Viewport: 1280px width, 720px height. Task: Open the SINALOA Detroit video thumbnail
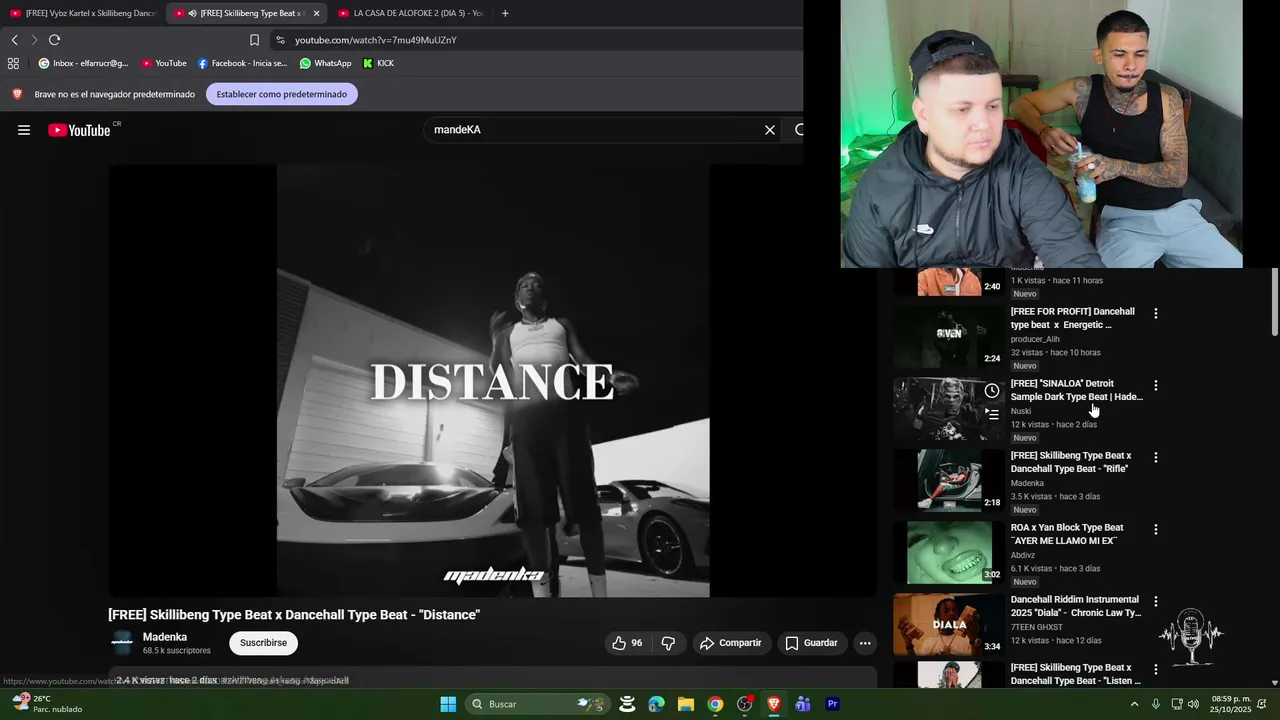(x=948, y=409)
